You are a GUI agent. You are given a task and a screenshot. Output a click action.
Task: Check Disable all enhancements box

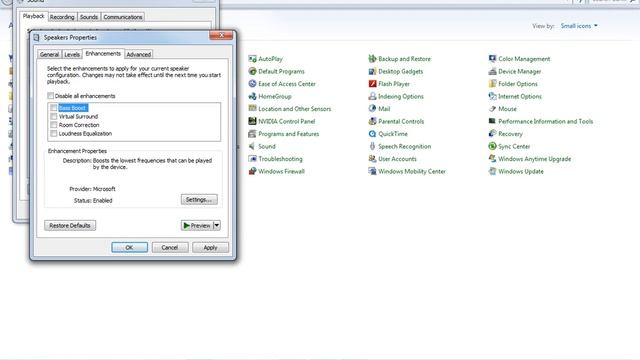point(51,96)
